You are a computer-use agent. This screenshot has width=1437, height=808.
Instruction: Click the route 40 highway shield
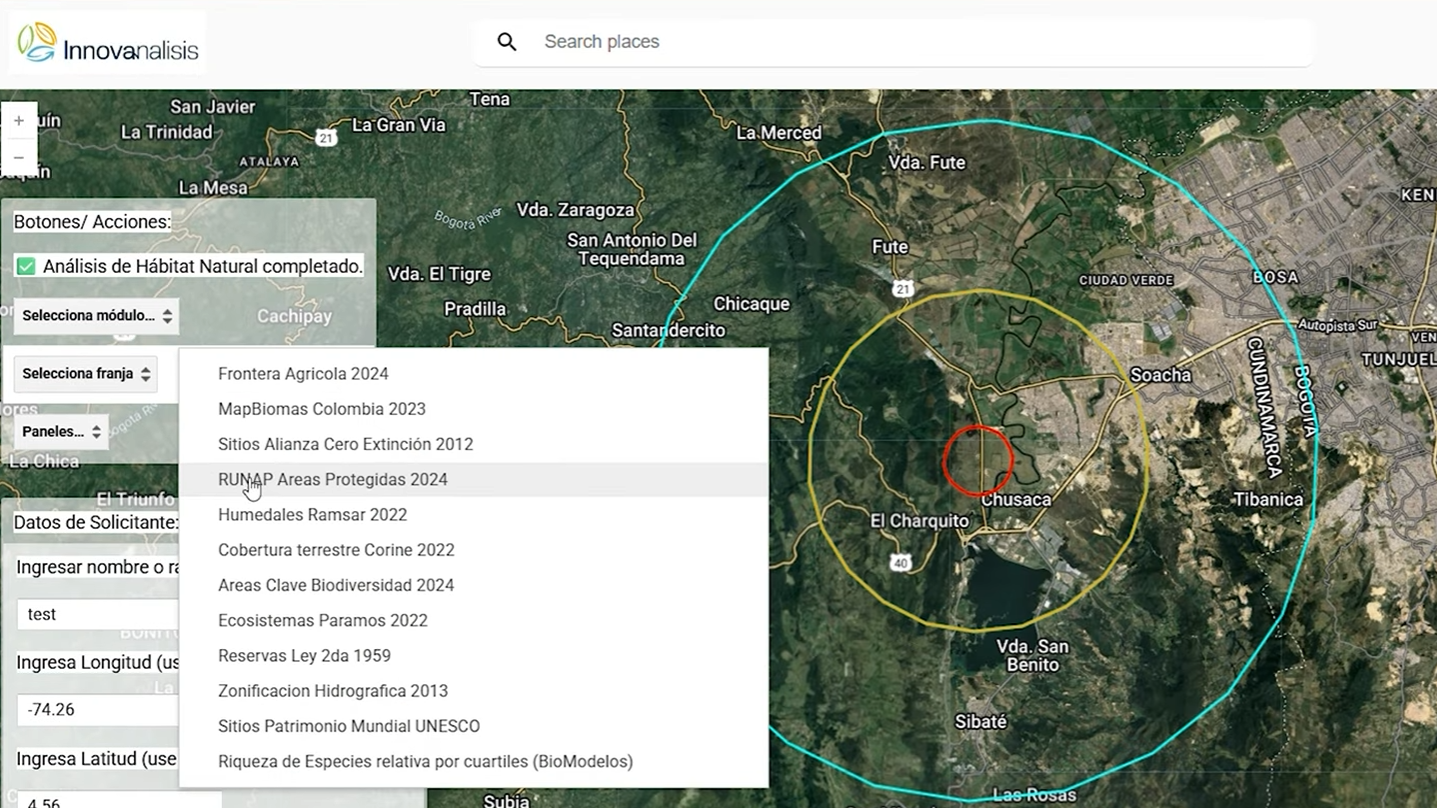pyautogui.click(x=901, y=563)
